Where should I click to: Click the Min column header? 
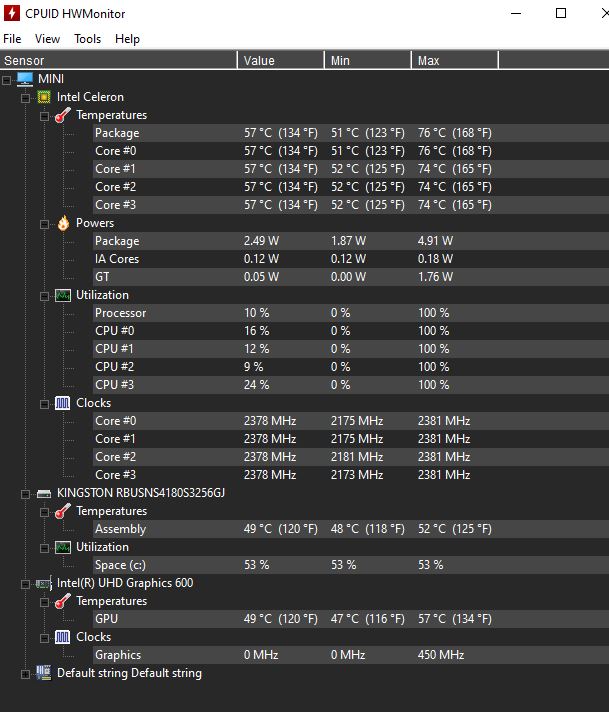[368, 60]
